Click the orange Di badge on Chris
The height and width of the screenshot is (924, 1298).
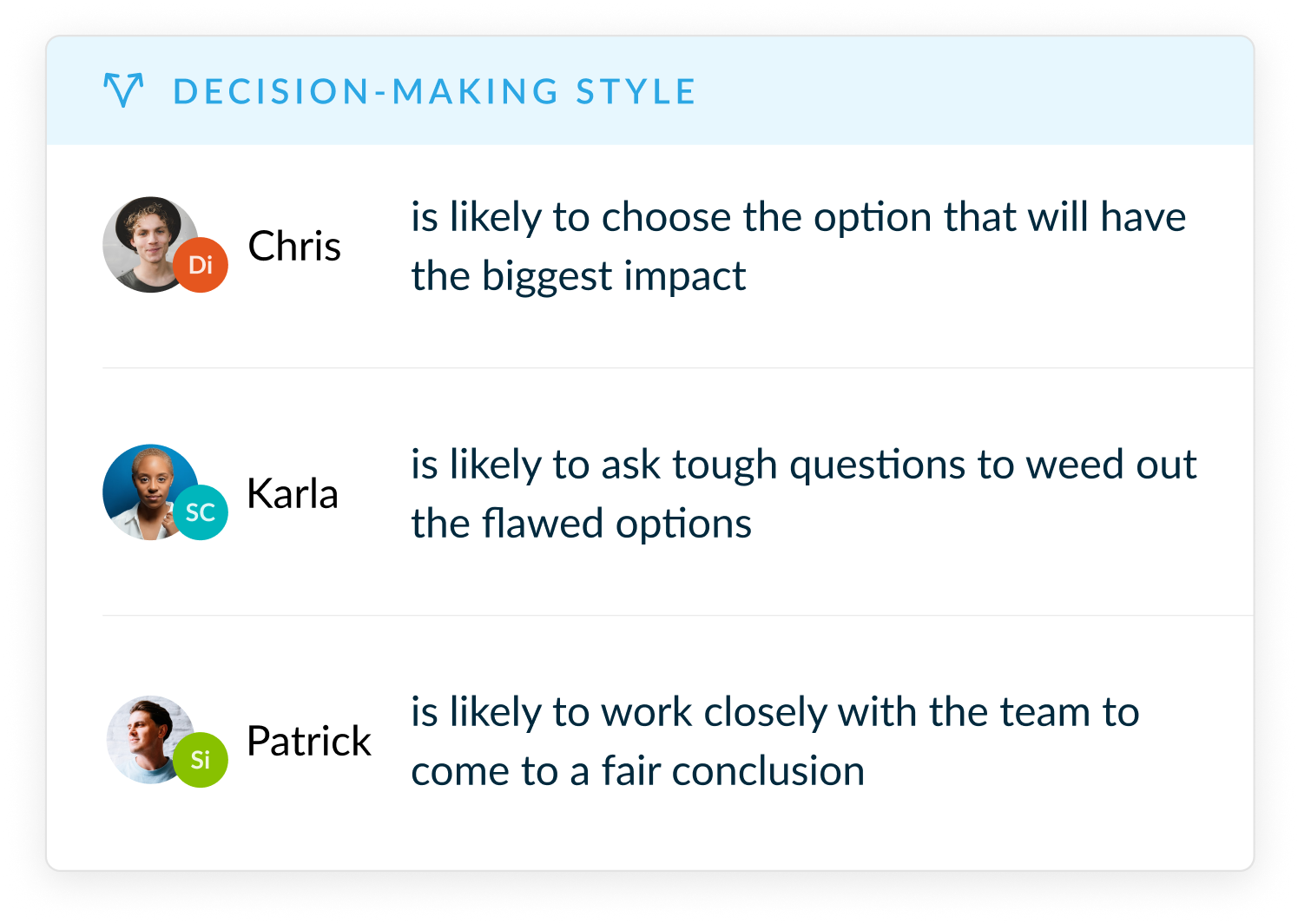(201, 265)
